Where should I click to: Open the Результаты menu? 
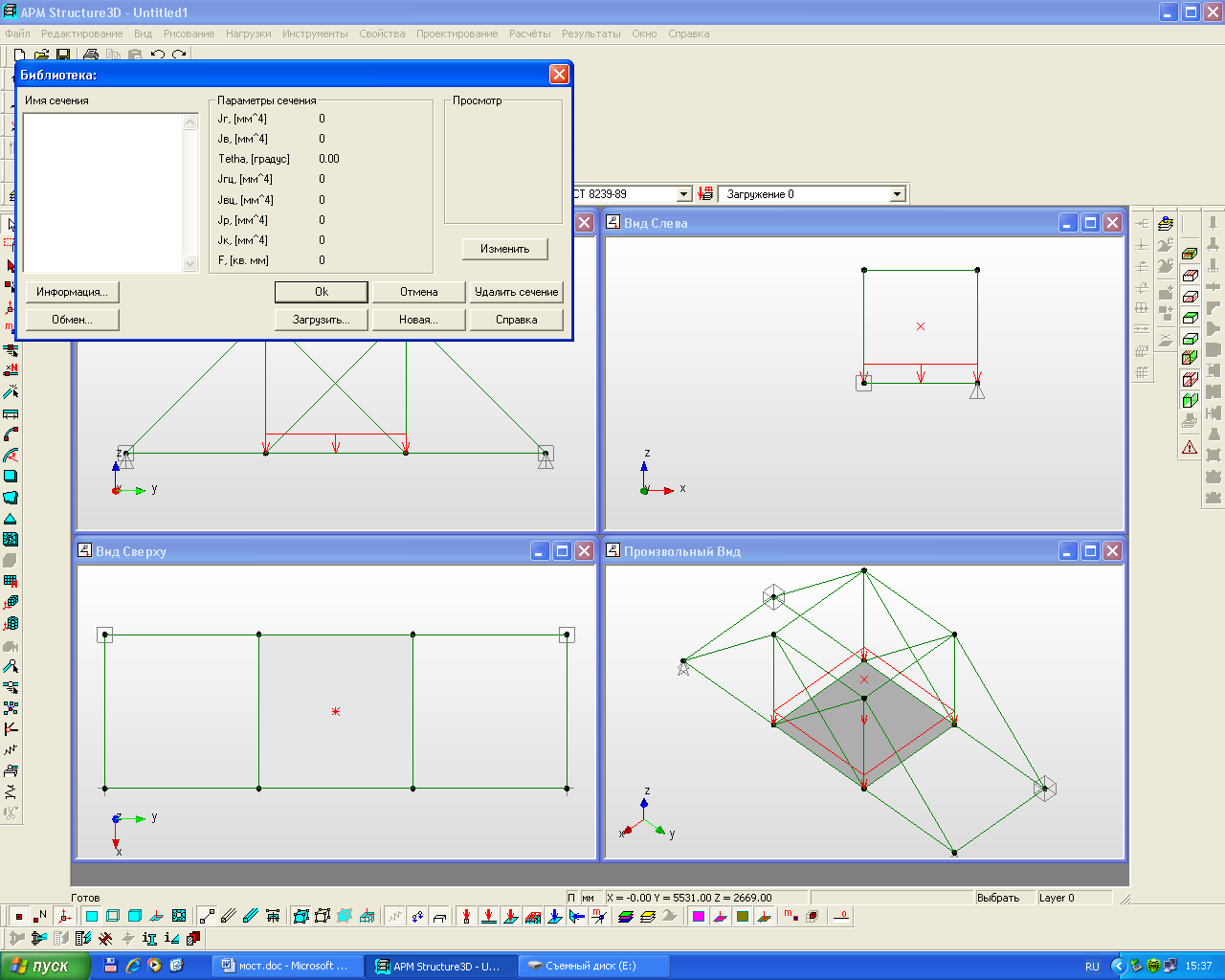point(591,33)
